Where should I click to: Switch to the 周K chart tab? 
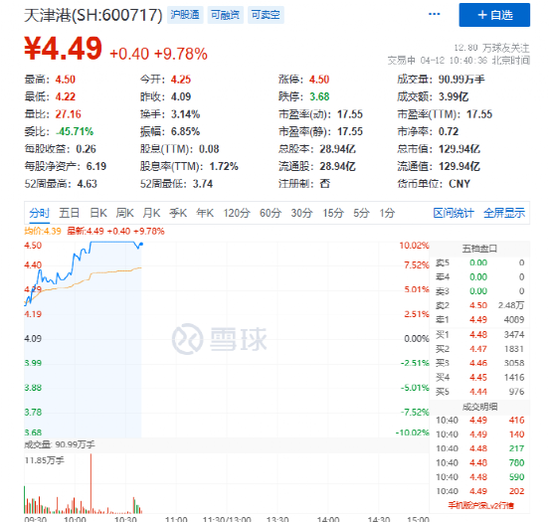tap(125, 213)
